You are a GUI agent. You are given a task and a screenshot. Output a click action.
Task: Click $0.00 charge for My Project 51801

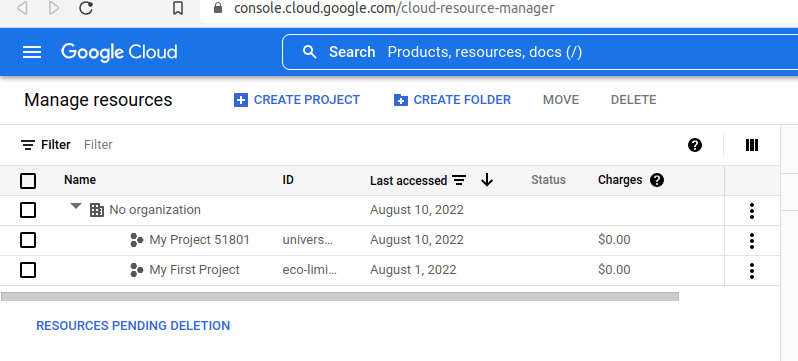[614, 240]
